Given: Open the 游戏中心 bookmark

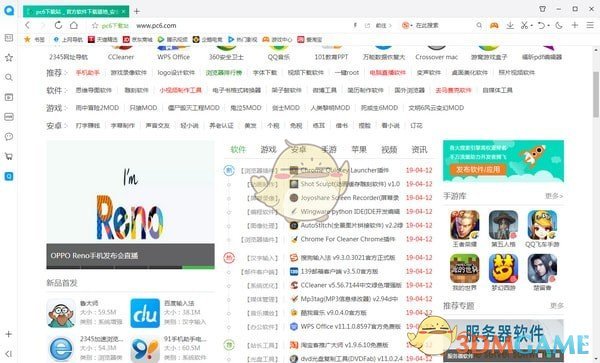Looking at the screenshot, I should (277, 39).
